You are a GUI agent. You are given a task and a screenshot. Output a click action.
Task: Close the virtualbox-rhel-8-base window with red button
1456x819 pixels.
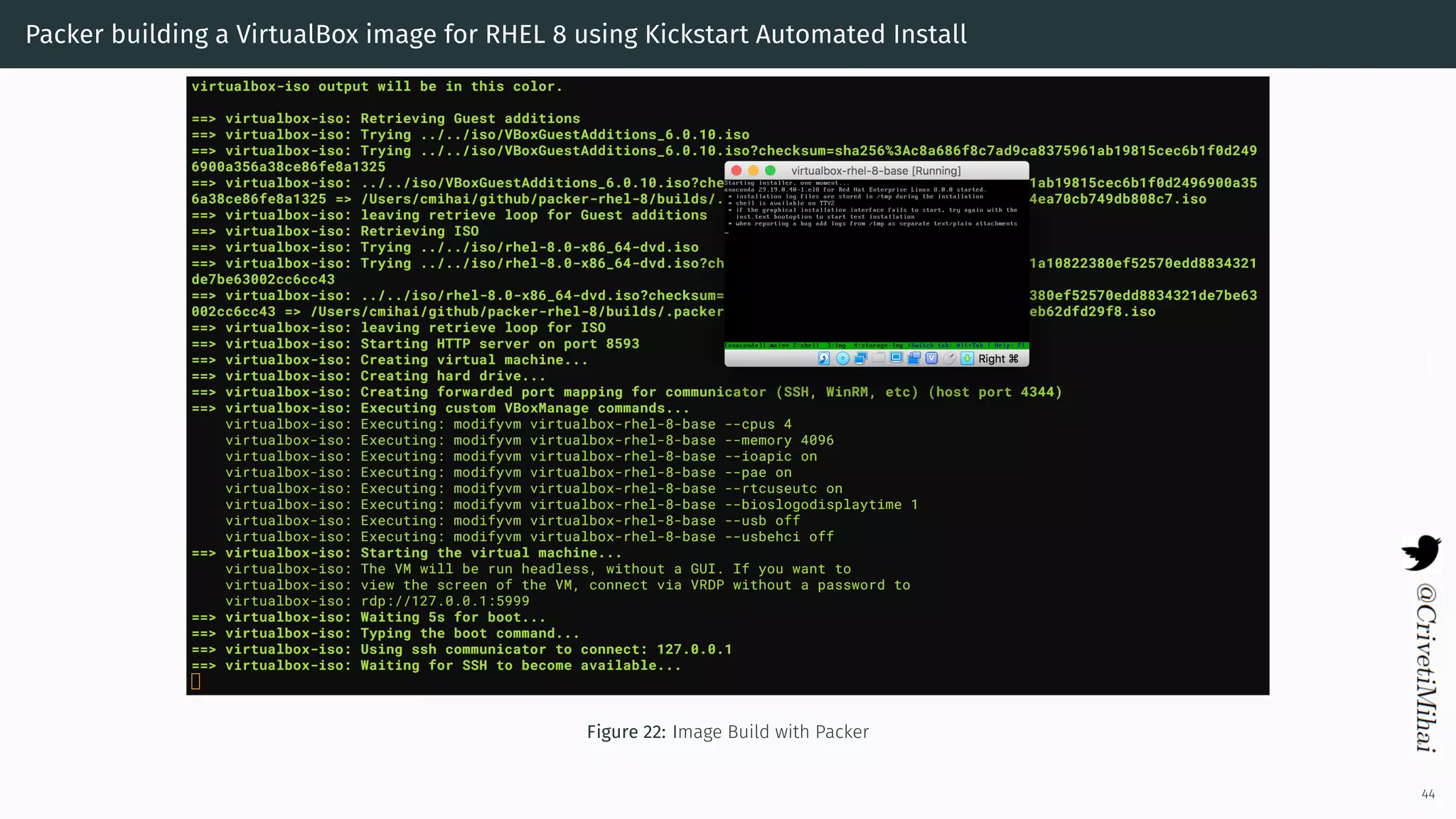737,171
